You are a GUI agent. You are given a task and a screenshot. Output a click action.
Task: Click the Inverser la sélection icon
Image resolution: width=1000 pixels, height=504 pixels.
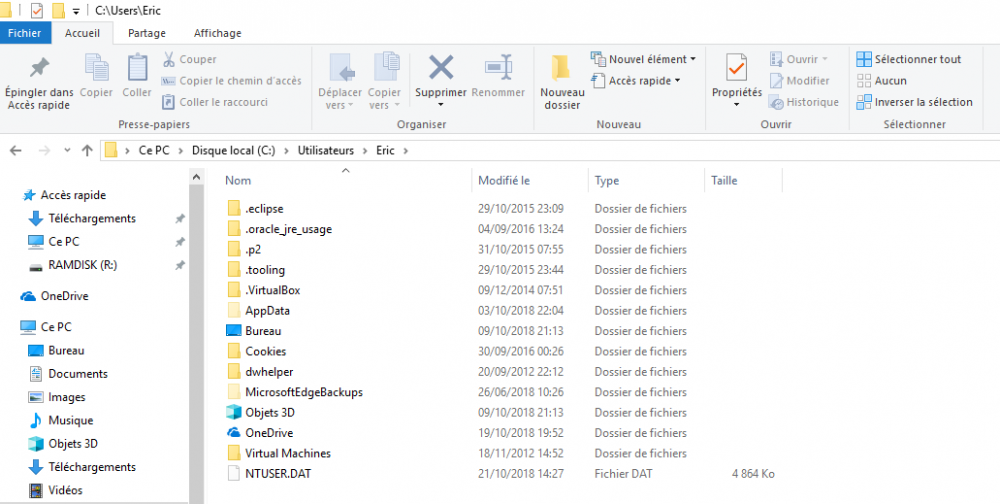pos(864,102)
